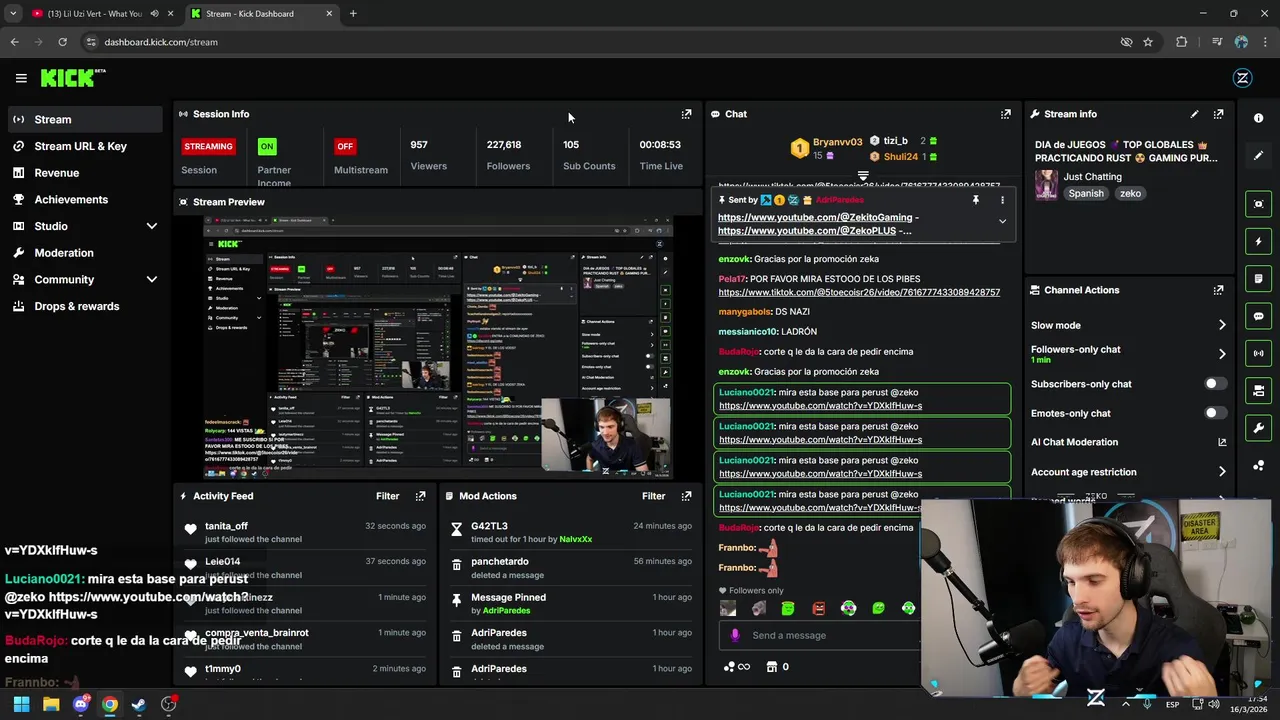
Task: Toggle Mod Actions widget note icon in rail
Action: (1258, 278)
